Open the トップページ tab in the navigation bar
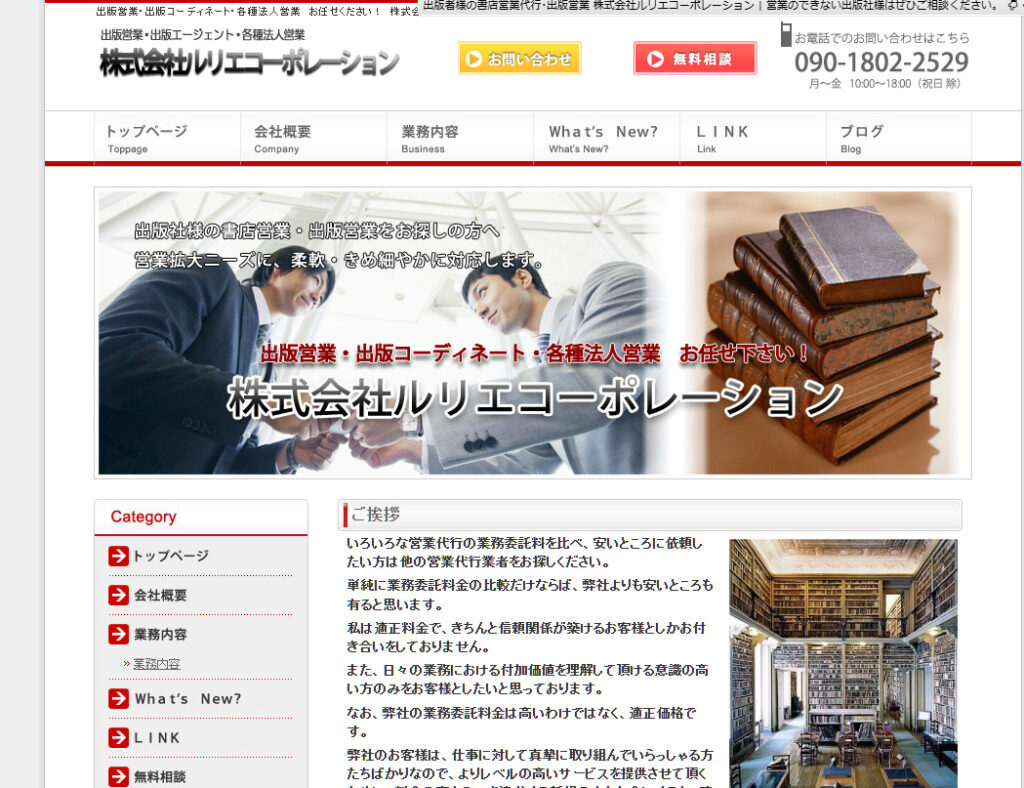 click(167, 138)
